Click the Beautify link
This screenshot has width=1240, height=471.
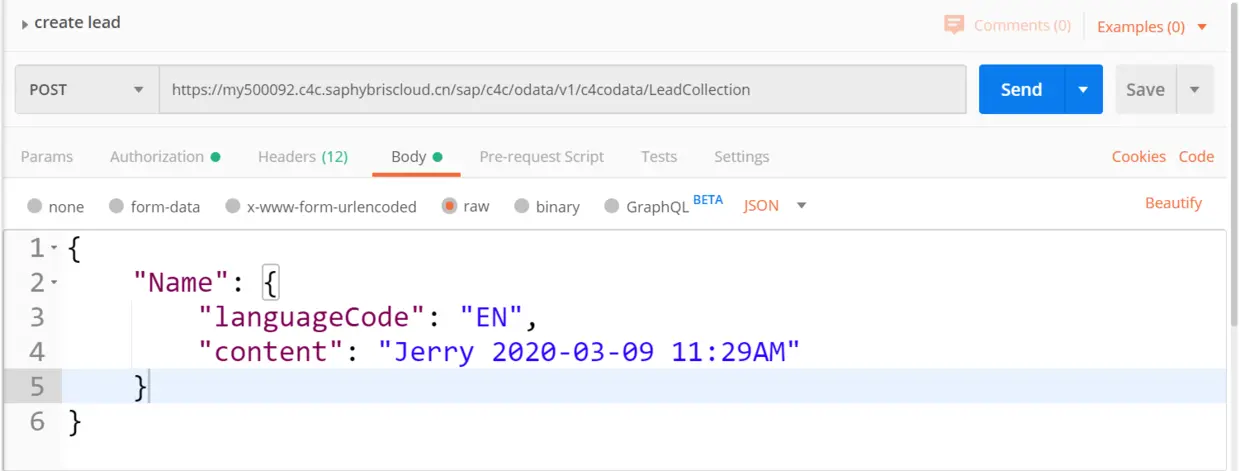(x=1173, y=203)
